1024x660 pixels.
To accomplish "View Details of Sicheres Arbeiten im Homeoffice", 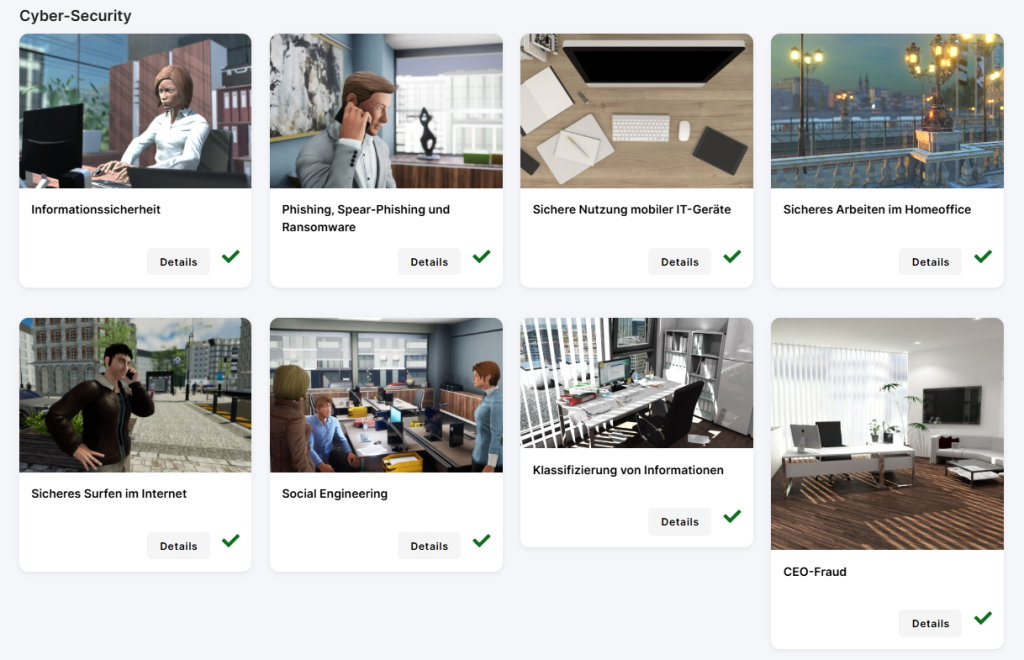I will click(930, 262).
